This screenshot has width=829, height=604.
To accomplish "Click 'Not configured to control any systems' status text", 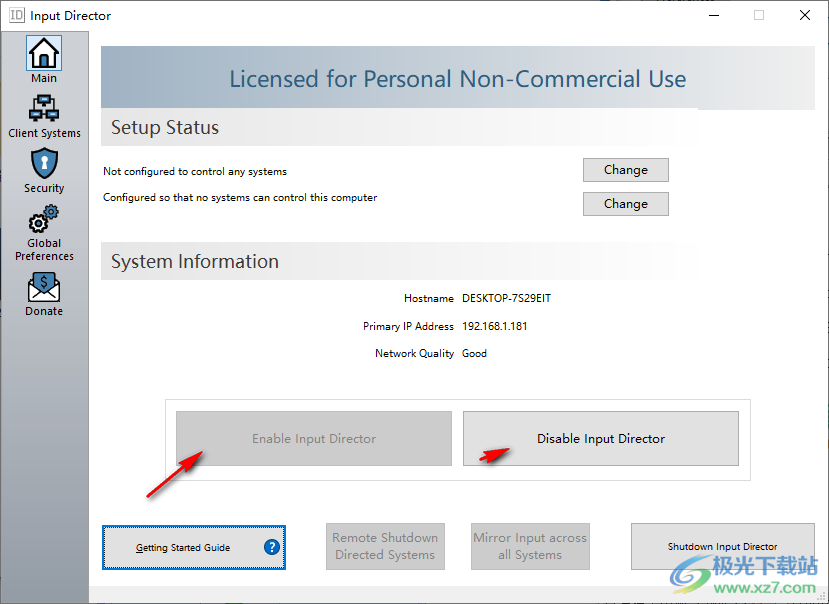I will pos(195,171).
